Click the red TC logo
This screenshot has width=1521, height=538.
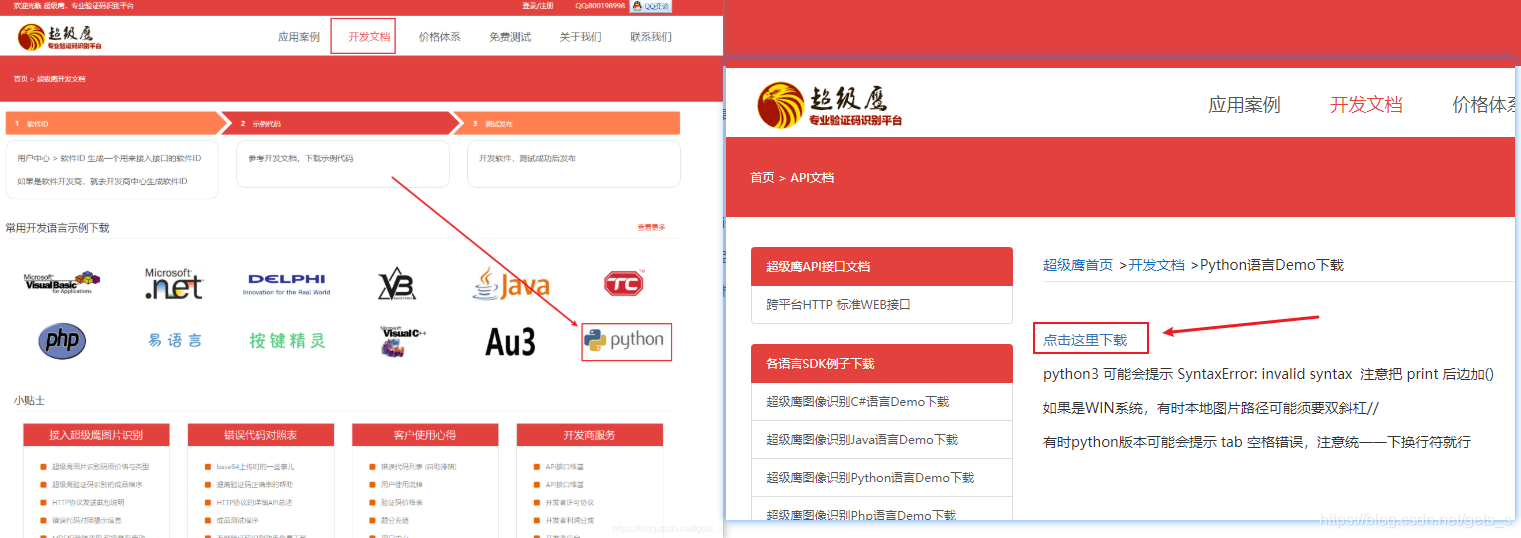point(624,284)
